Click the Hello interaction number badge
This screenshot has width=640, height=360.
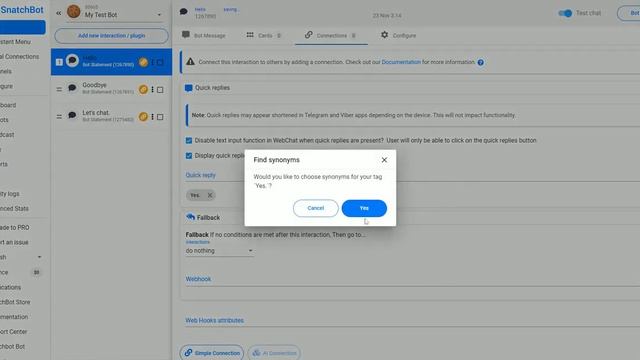coord(59,62)
